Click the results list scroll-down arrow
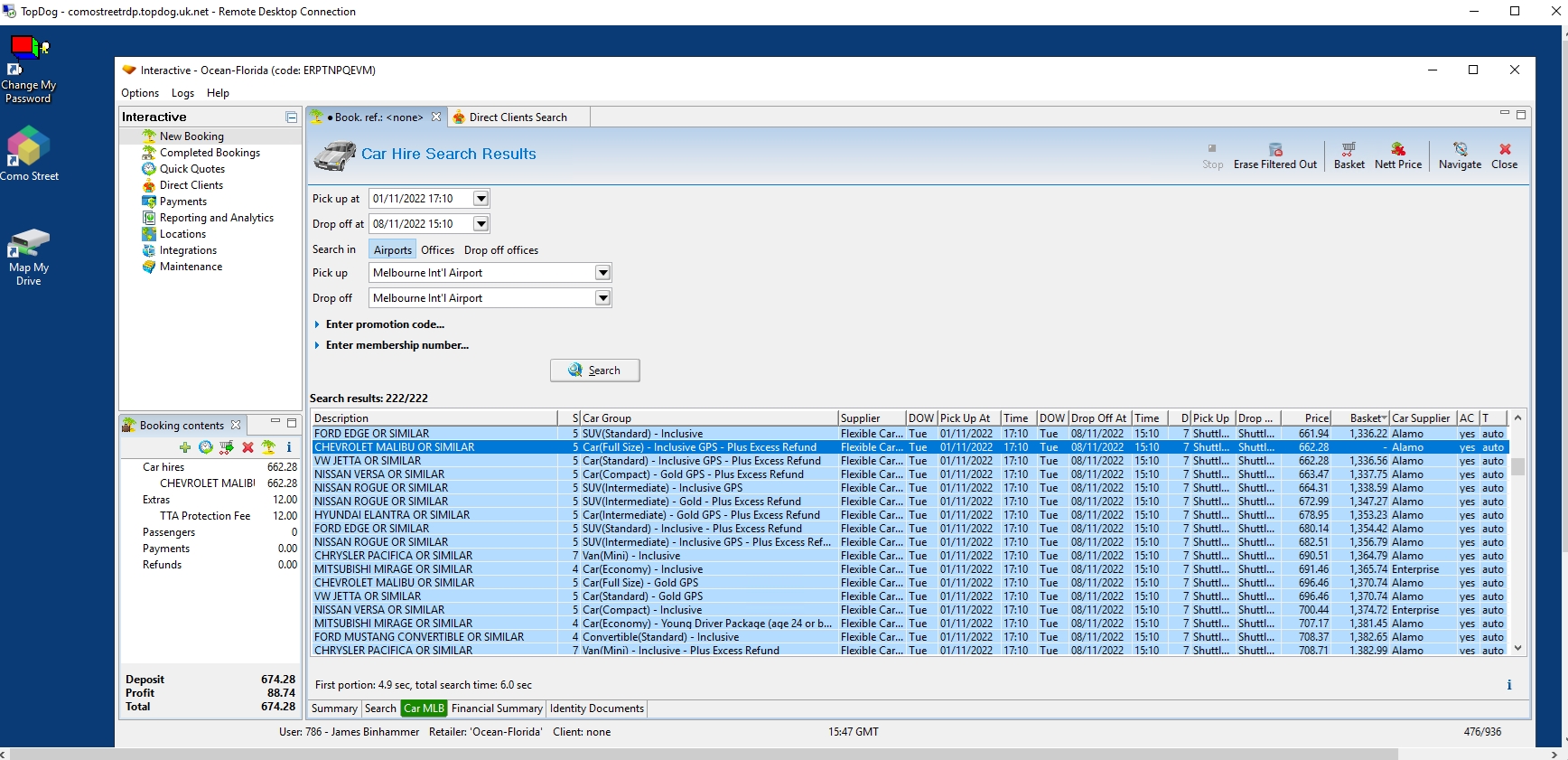 click(x=1517, y=648)
